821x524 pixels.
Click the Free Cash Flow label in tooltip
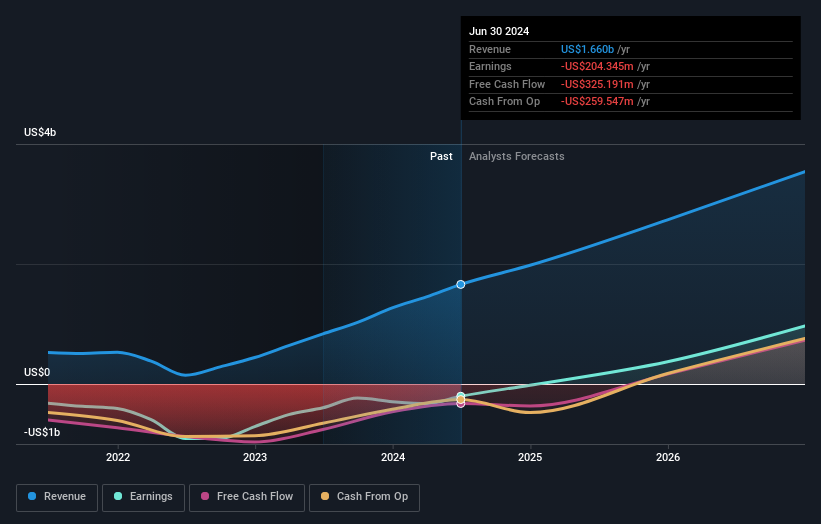point(507,84)
